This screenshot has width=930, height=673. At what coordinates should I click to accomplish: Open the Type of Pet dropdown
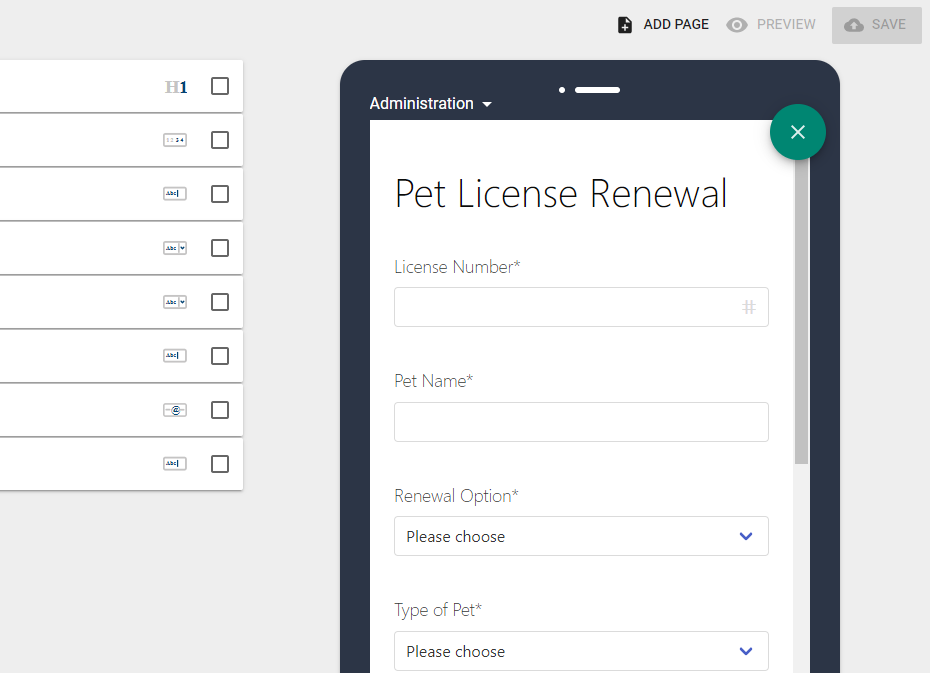(581, 651)
